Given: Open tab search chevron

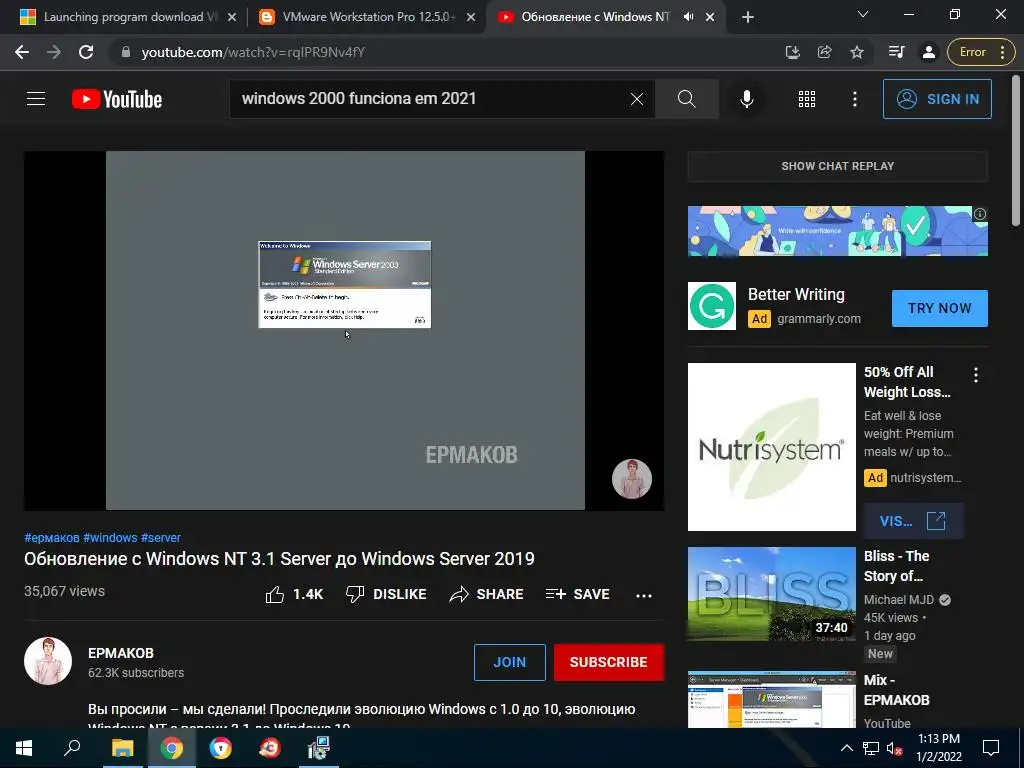Looking at the screenshot, I should (x=863, y=14).
